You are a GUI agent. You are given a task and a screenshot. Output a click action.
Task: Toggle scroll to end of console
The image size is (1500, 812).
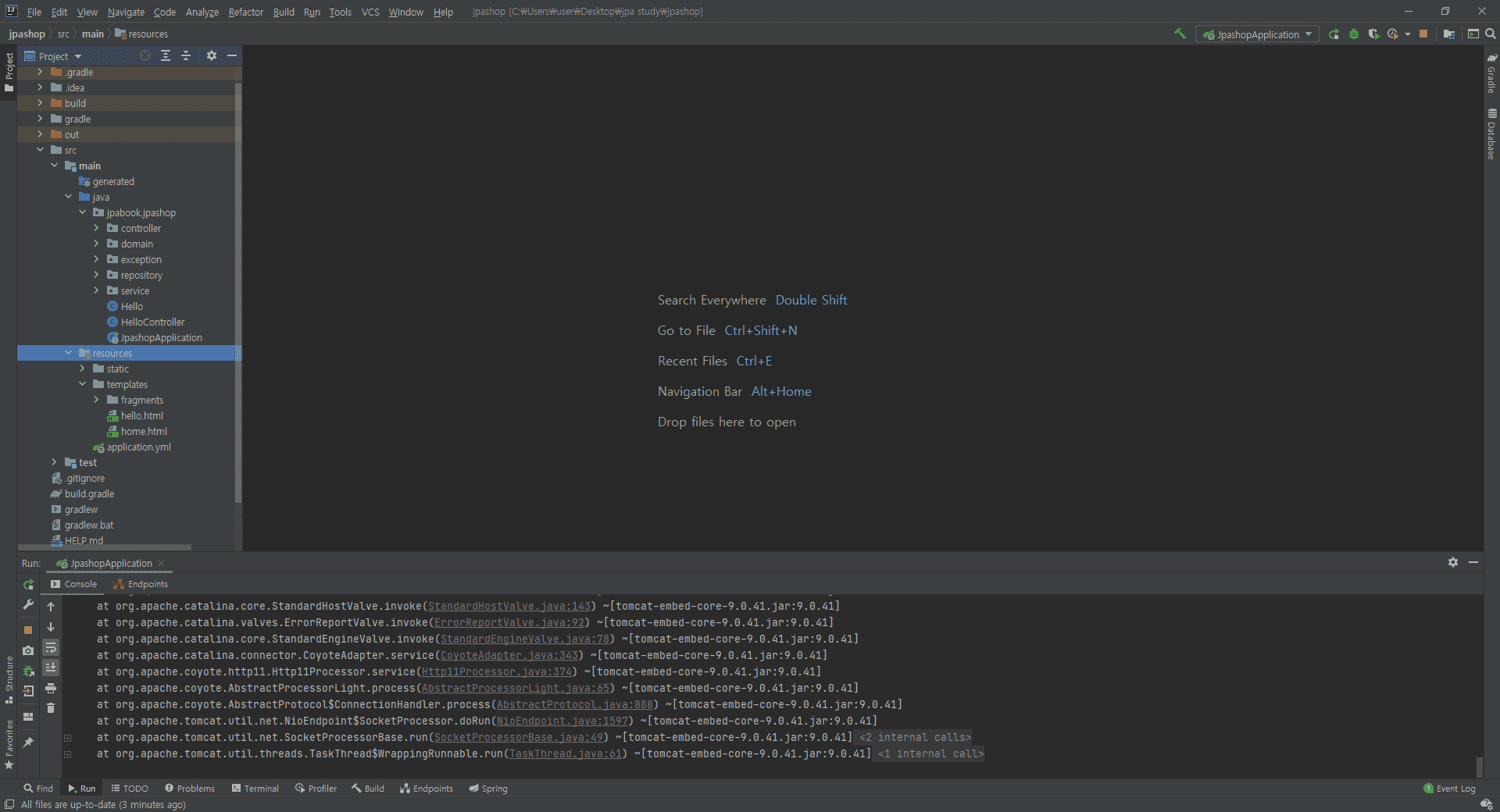tap(51, 668)
